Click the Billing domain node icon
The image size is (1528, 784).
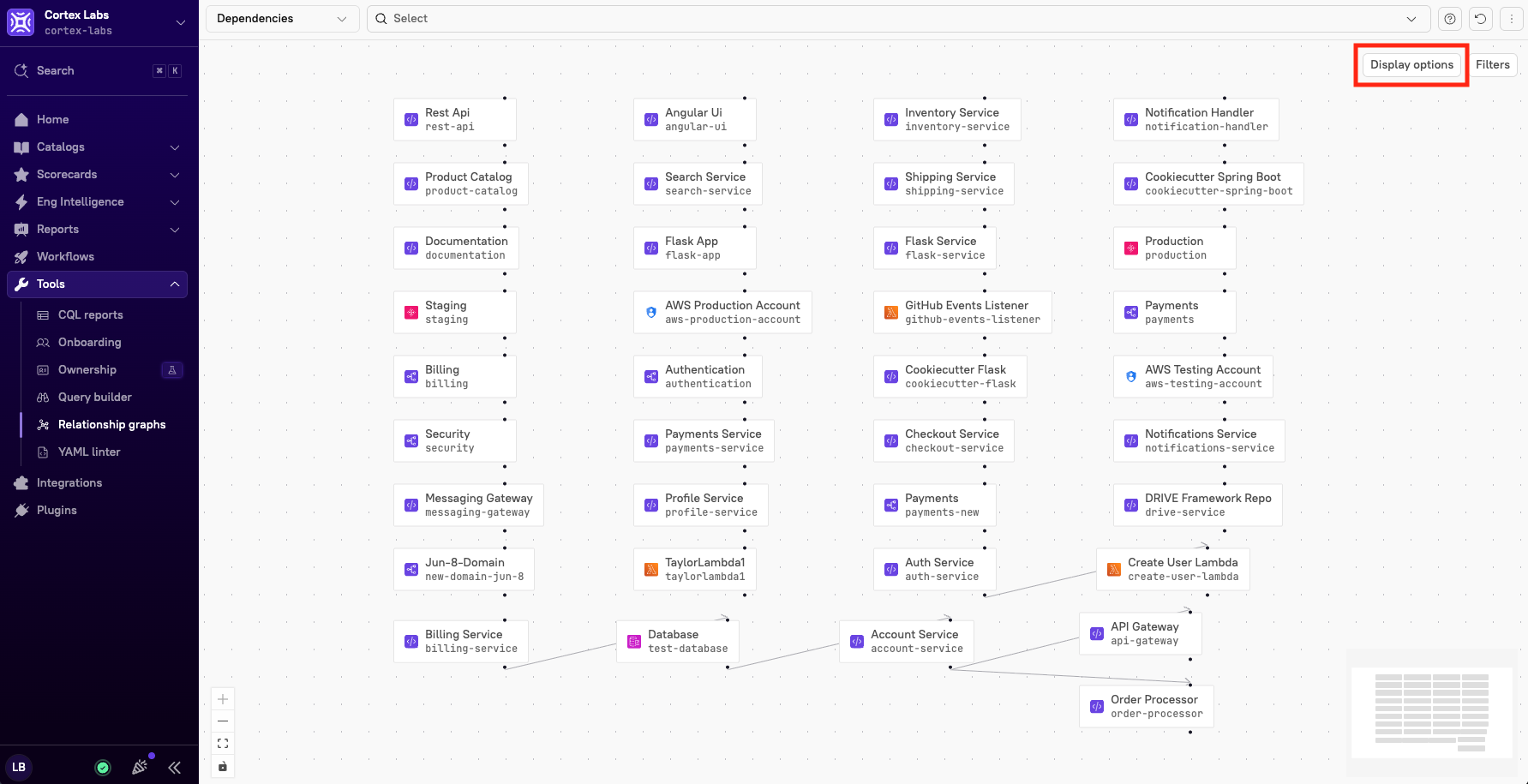411,377
